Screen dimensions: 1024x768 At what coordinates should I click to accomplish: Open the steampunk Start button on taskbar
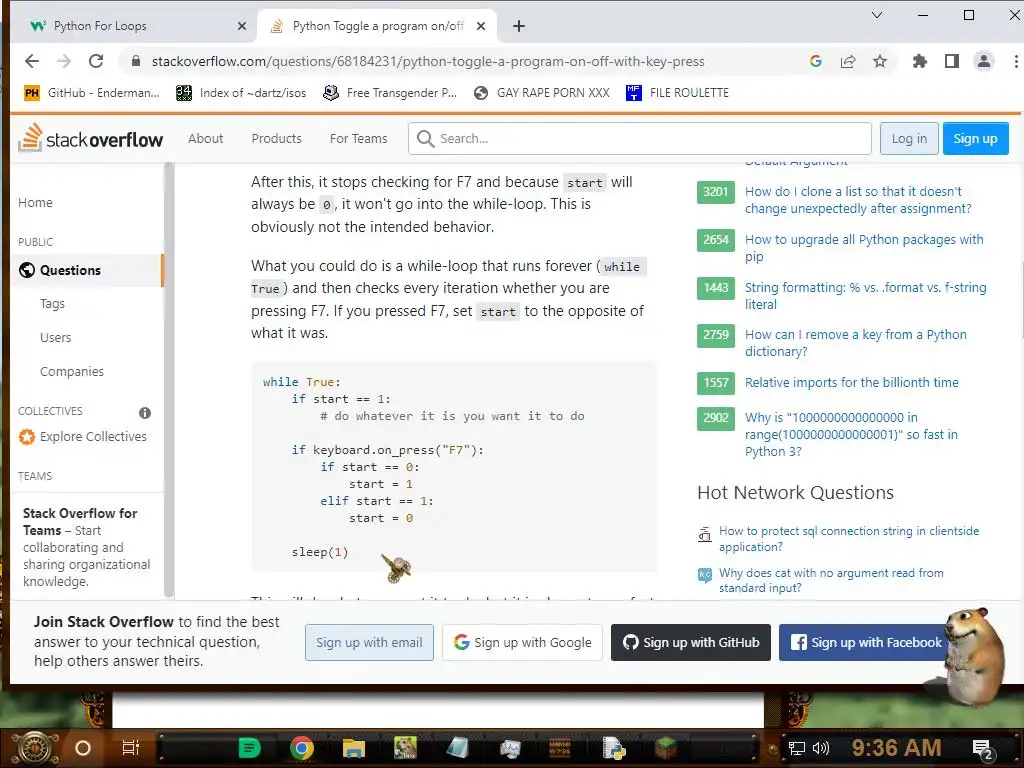pos(36,747)
